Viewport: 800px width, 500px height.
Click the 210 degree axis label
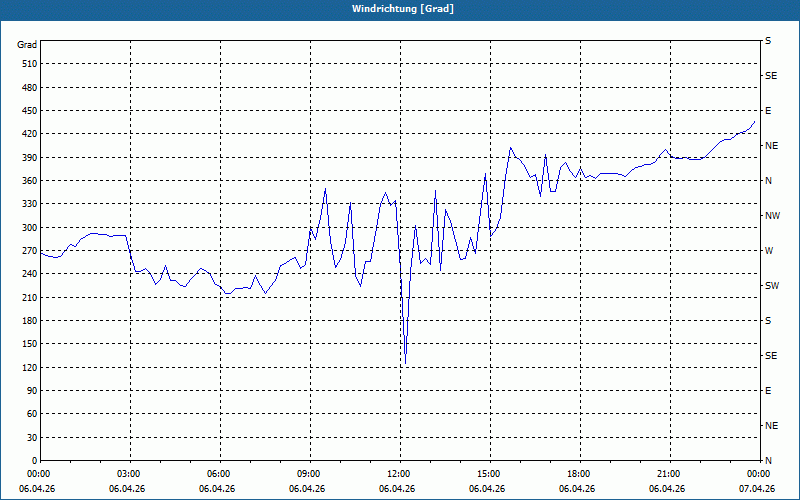pyautogui.click(x=30, y=297)
